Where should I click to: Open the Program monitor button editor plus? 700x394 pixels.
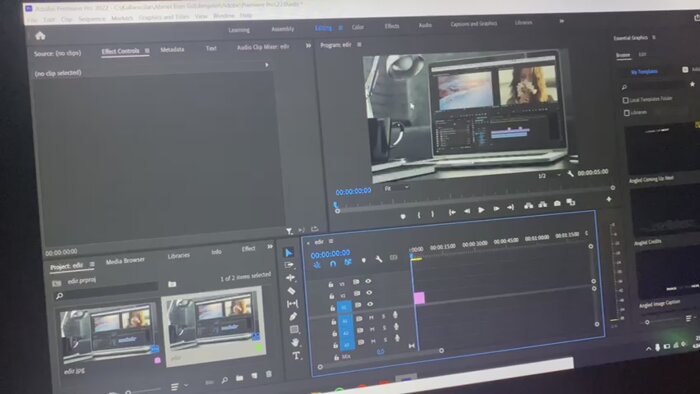pos(609,199)
